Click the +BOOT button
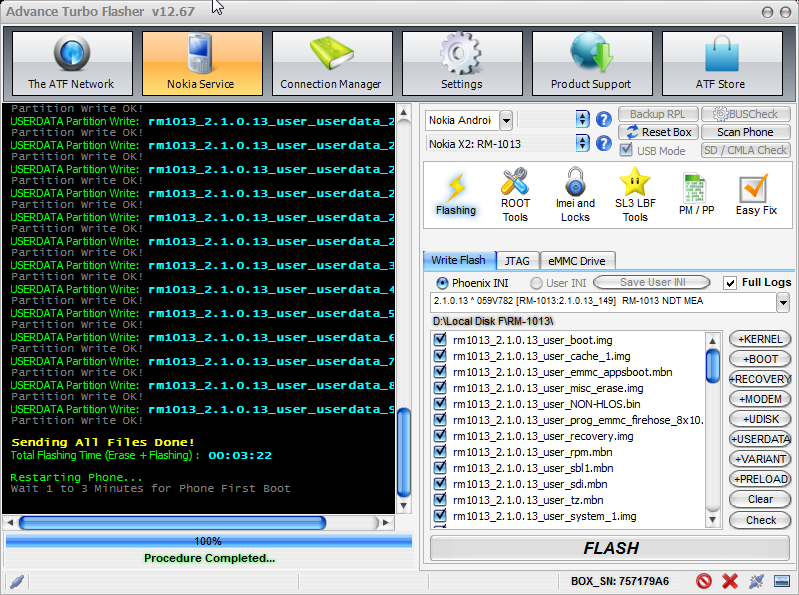799x595 pixels. coord(760,359)
